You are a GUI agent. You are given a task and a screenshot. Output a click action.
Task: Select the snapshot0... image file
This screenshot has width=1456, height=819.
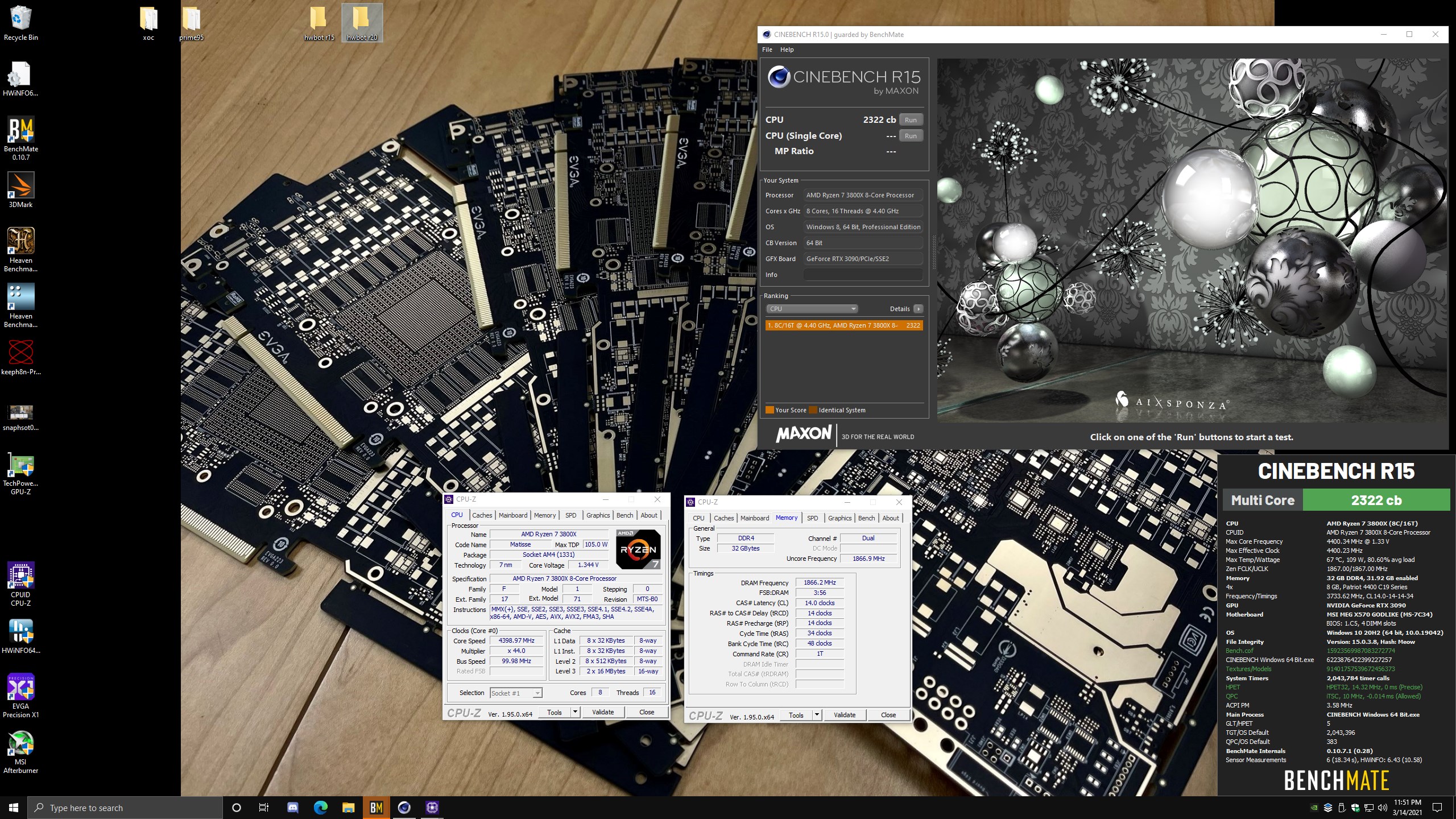pos(21,417)
